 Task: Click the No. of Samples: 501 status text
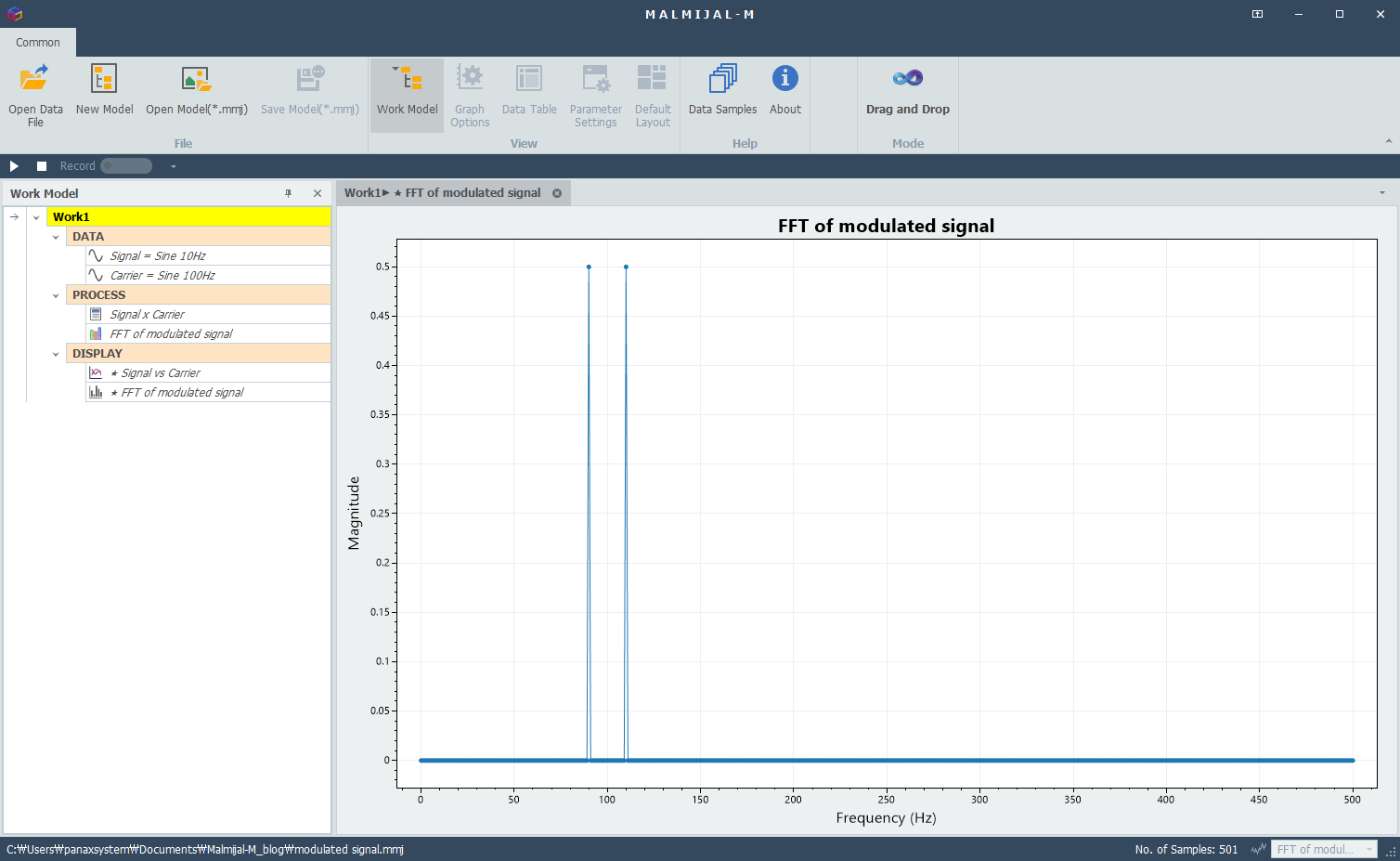point(1186,849)
